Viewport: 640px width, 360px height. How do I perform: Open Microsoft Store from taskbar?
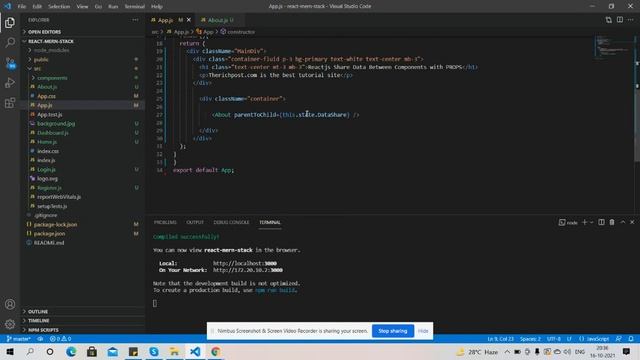point(92,351)
